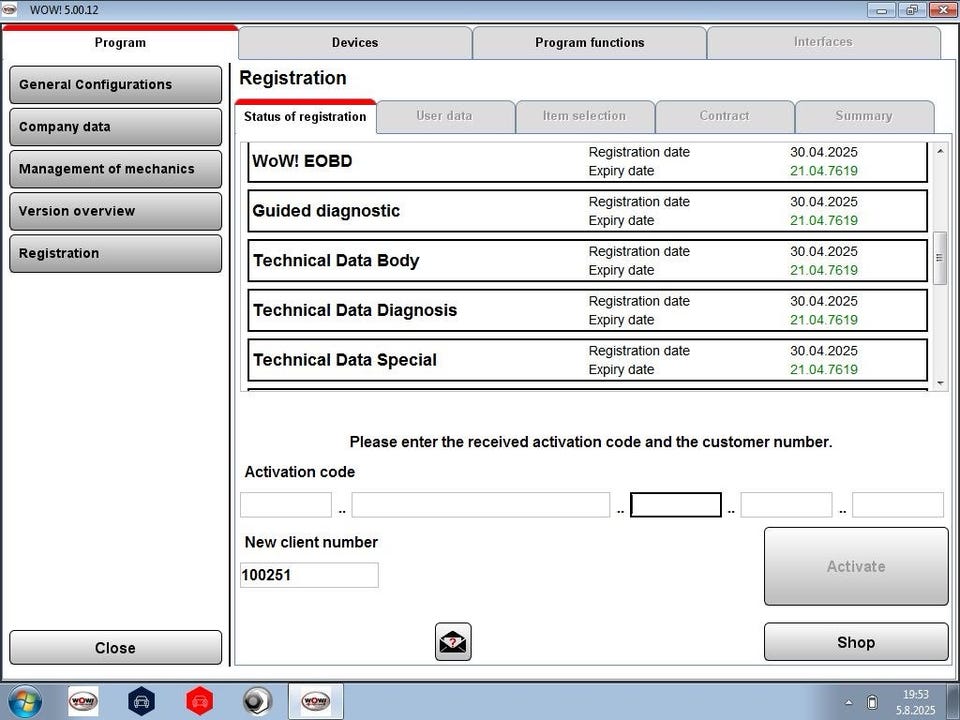Click the red car taskbar icon
This screenshot has width=960, height=720.
pos(200,701)
